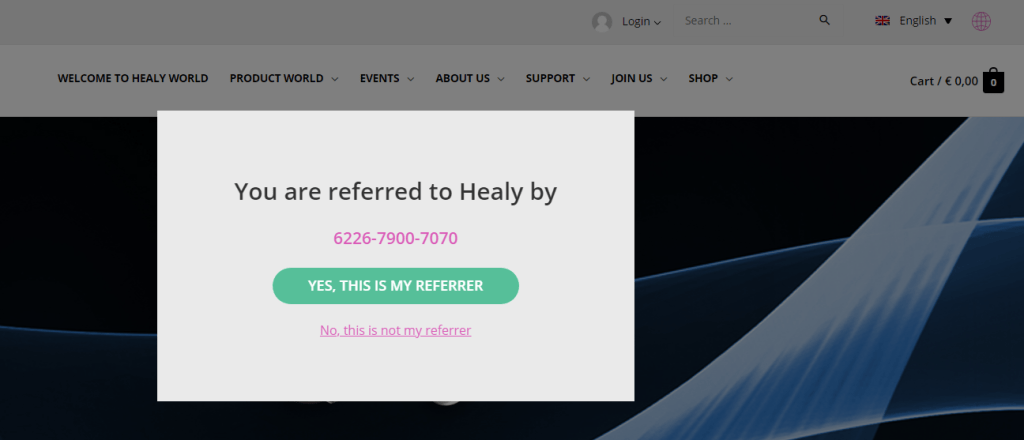The image size is (1024, 440).
Task: Expand the chevron next to Login
Action: pyautogui.click(x=658, y=22)
